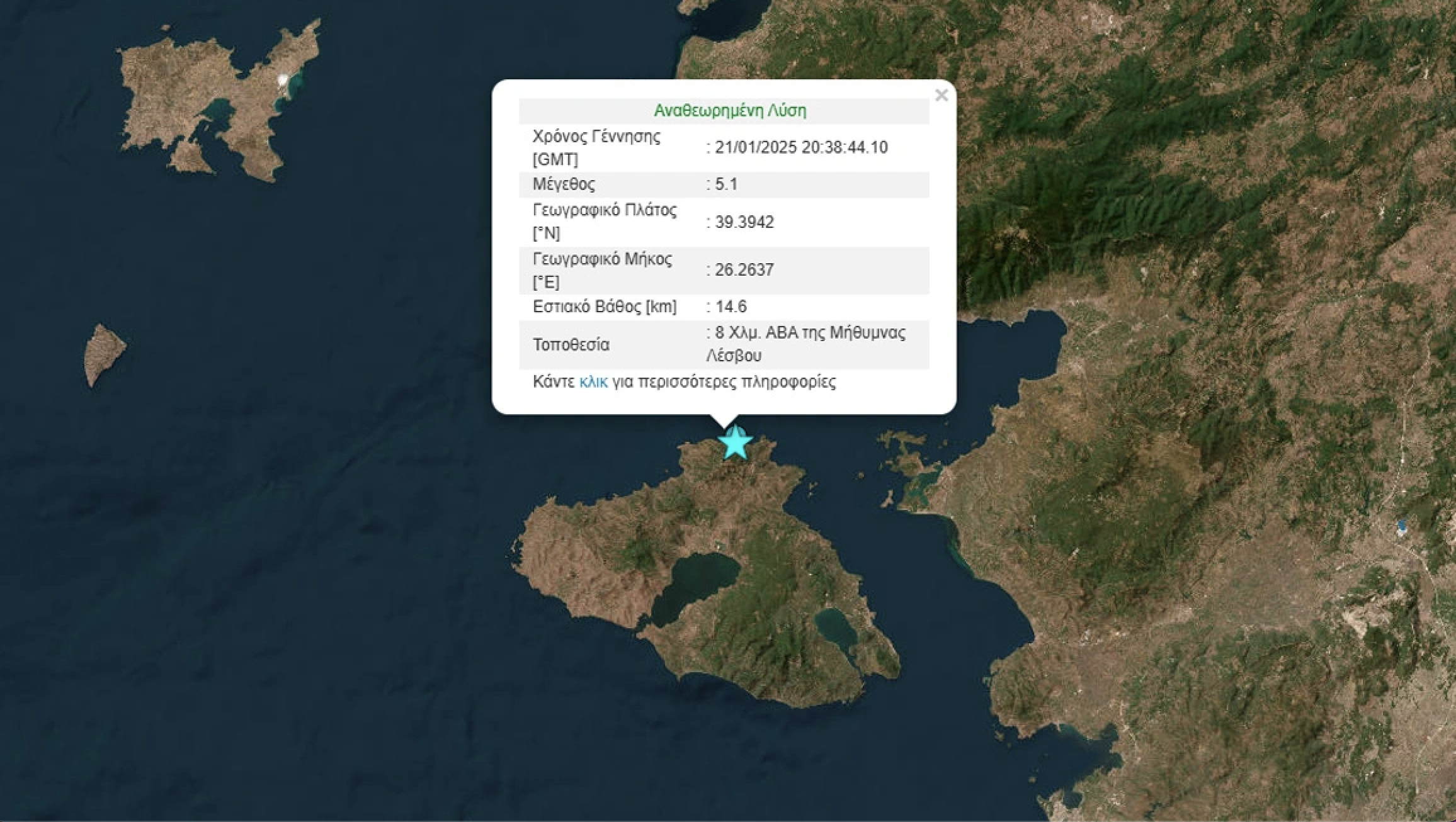
Task: Click the latitude value 39.3942
Action: tap(744, 222)
